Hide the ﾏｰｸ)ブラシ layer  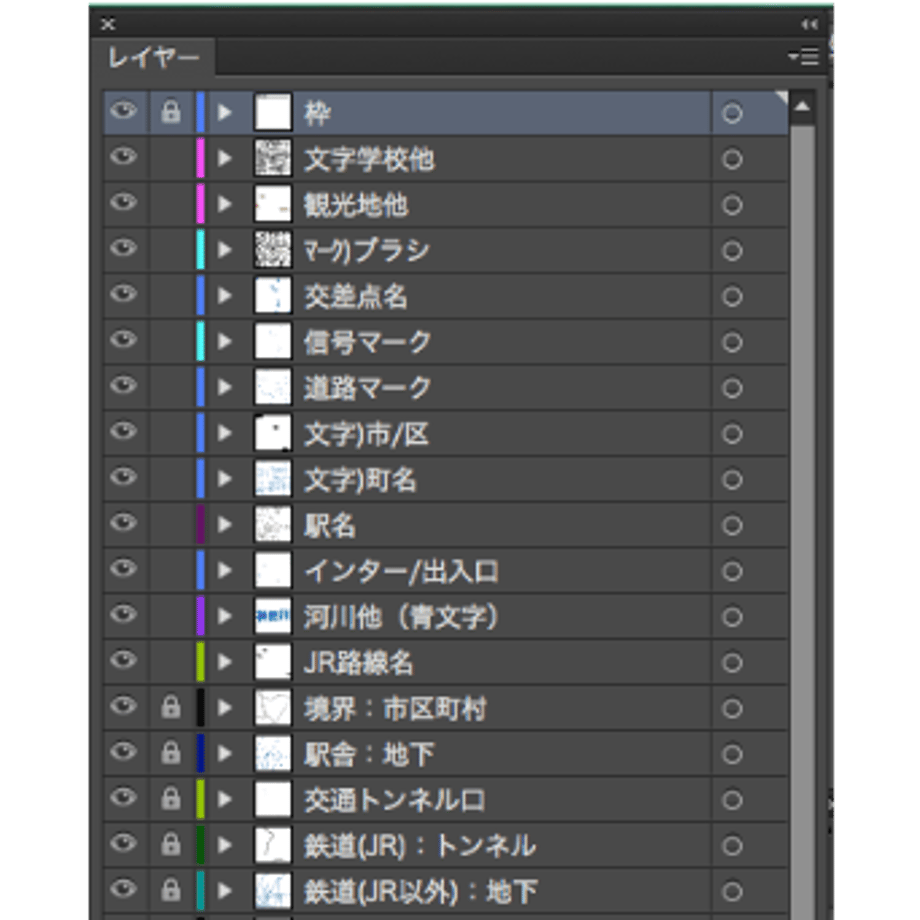click(x=124, y=248)
